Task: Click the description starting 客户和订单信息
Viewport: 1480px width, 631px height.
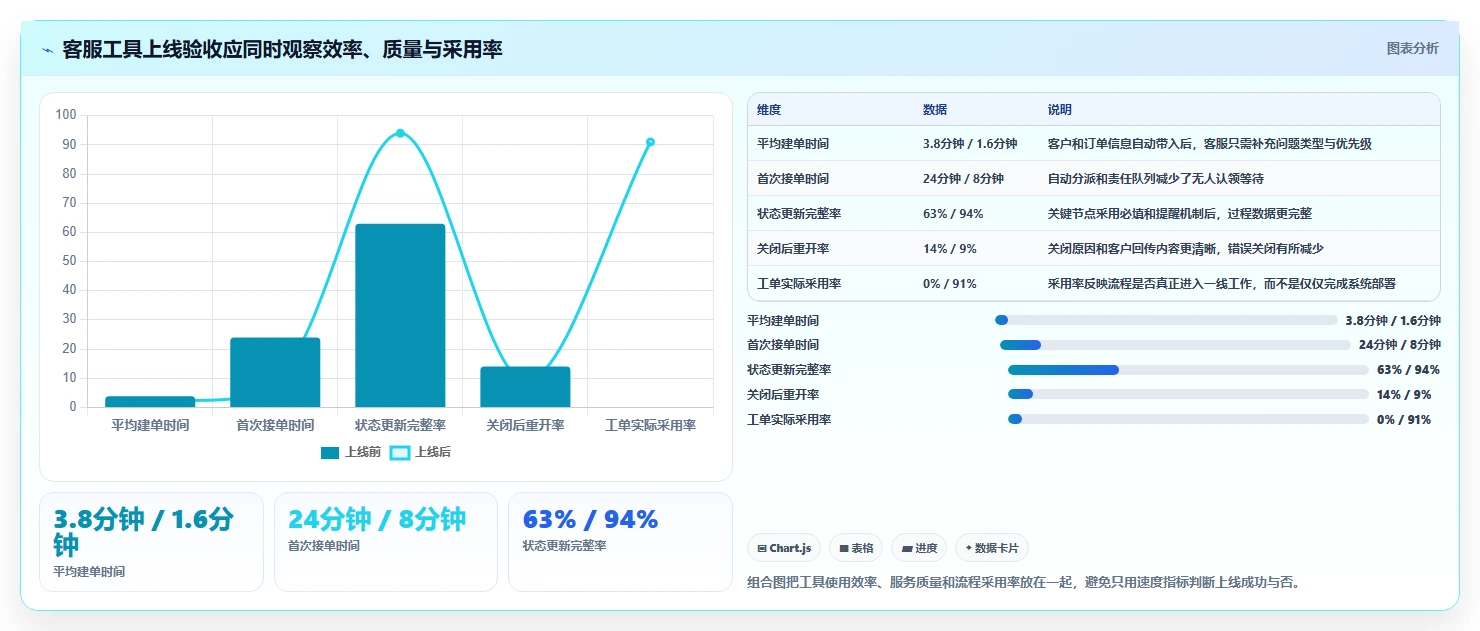Action: point(1210,144)
